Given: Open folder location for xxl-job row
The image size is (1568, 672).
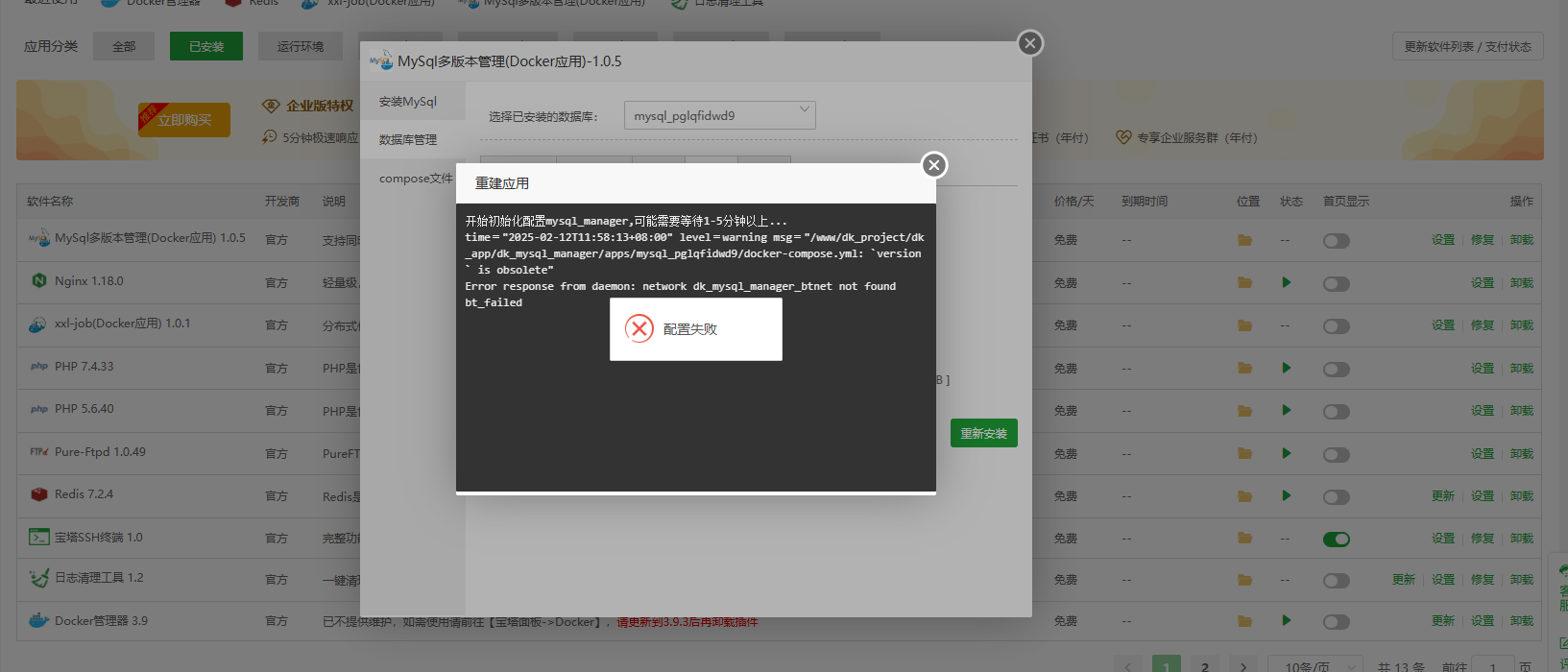Looking at the screenshot, I should pos(1244,325).
